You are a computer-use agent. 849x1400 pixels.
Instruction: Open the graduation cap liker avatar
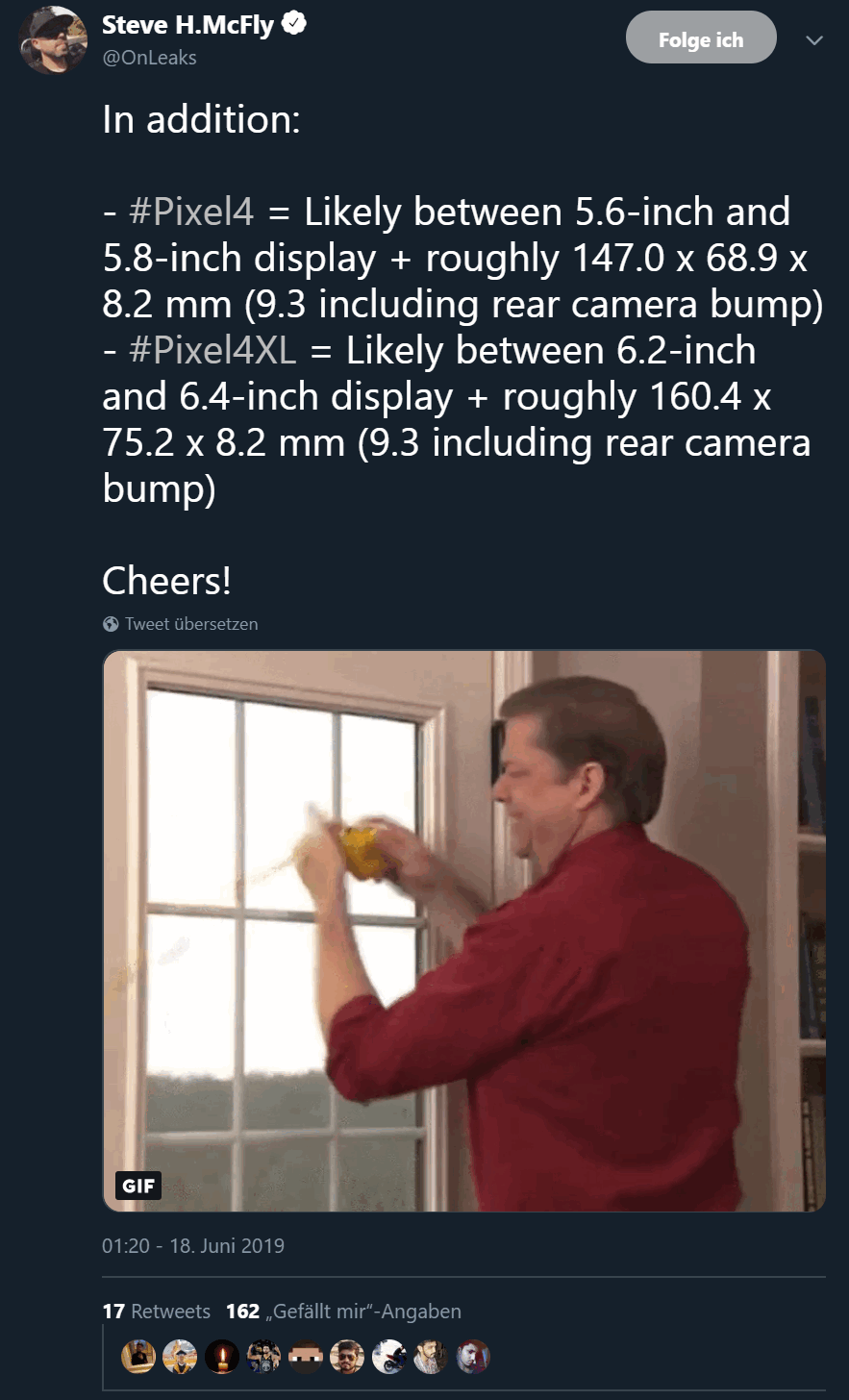(180, 1357)
